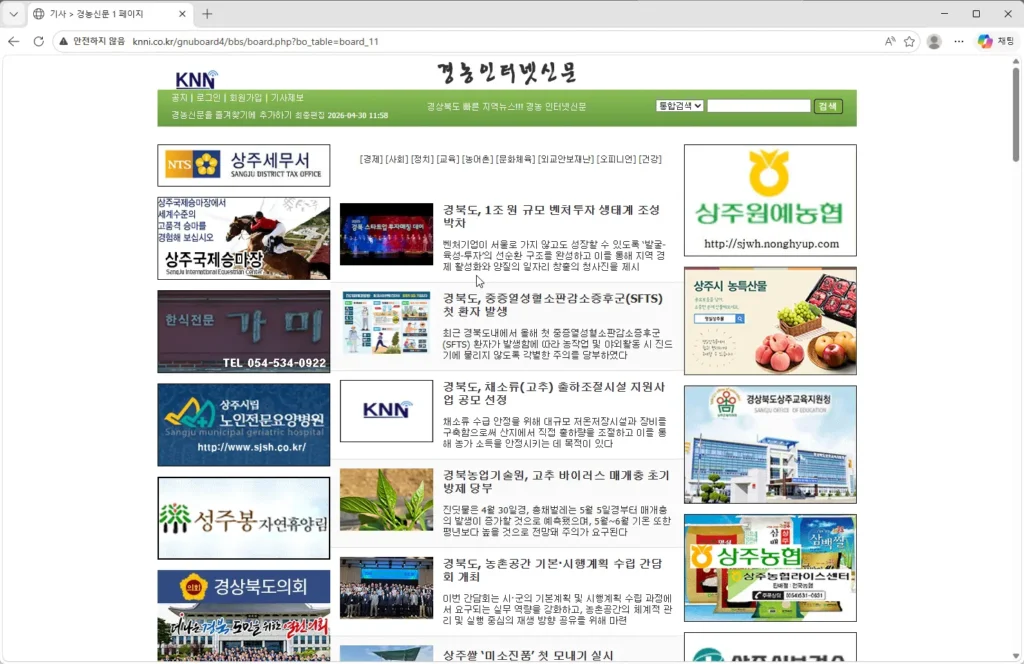Open article 농촌공간 기본·시행계획 수립 간담회
This screenshot has width=1024, height=664.
tap(552, 570)
